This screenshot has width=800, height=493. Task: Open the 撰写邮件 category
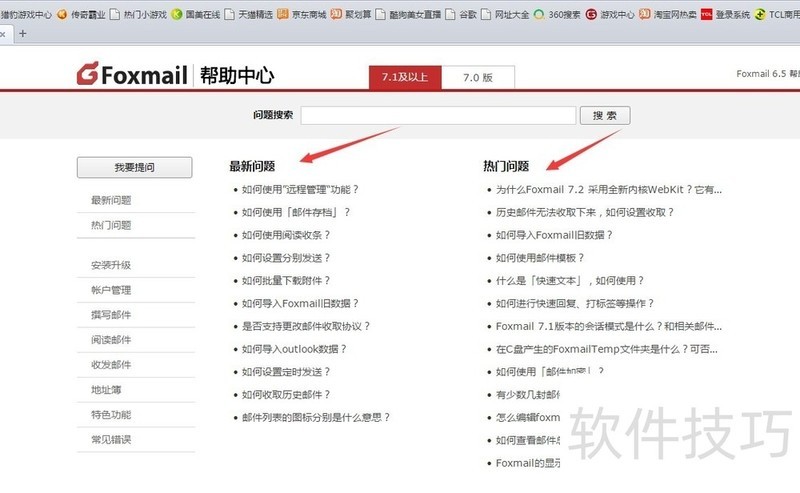pyautogui.click(x=111, y=315)
